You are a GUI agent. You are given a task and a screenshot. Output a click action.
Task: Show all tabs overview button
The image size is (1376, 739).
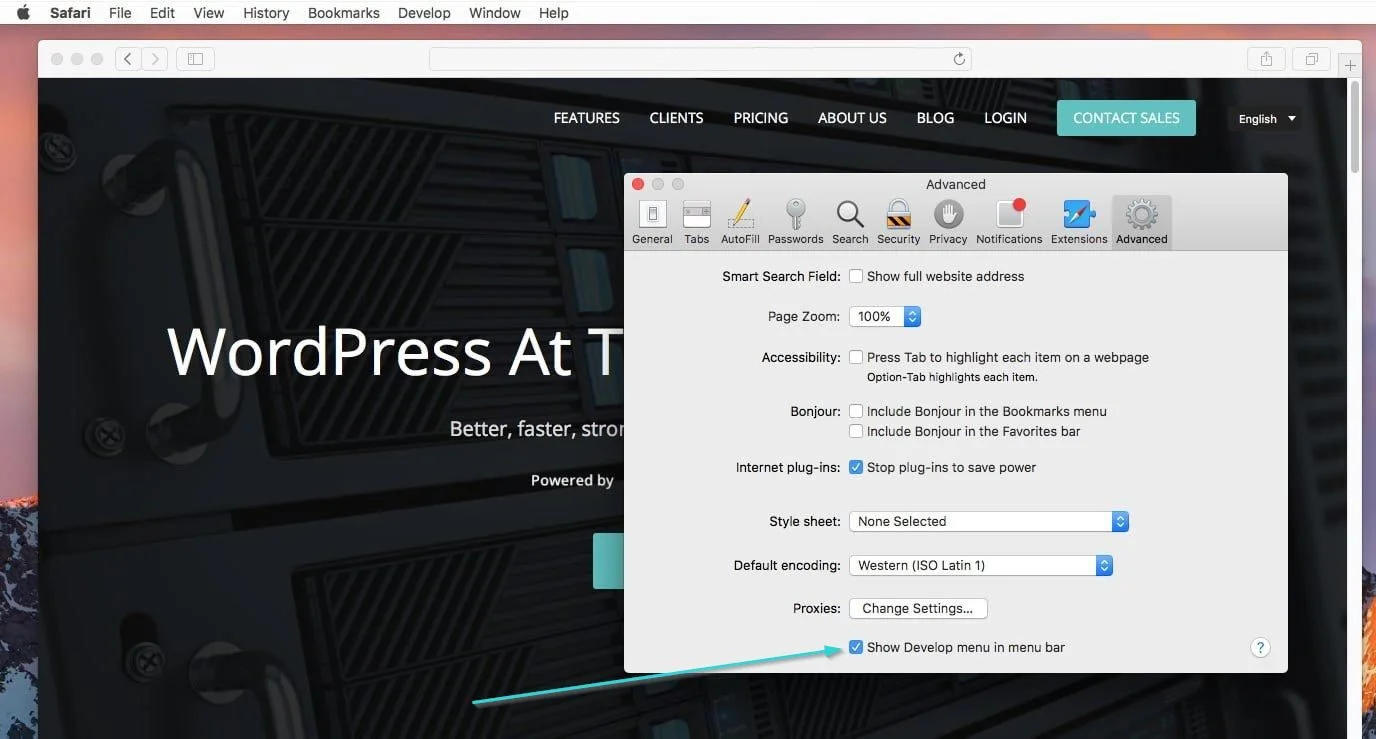coord(1311,59)
